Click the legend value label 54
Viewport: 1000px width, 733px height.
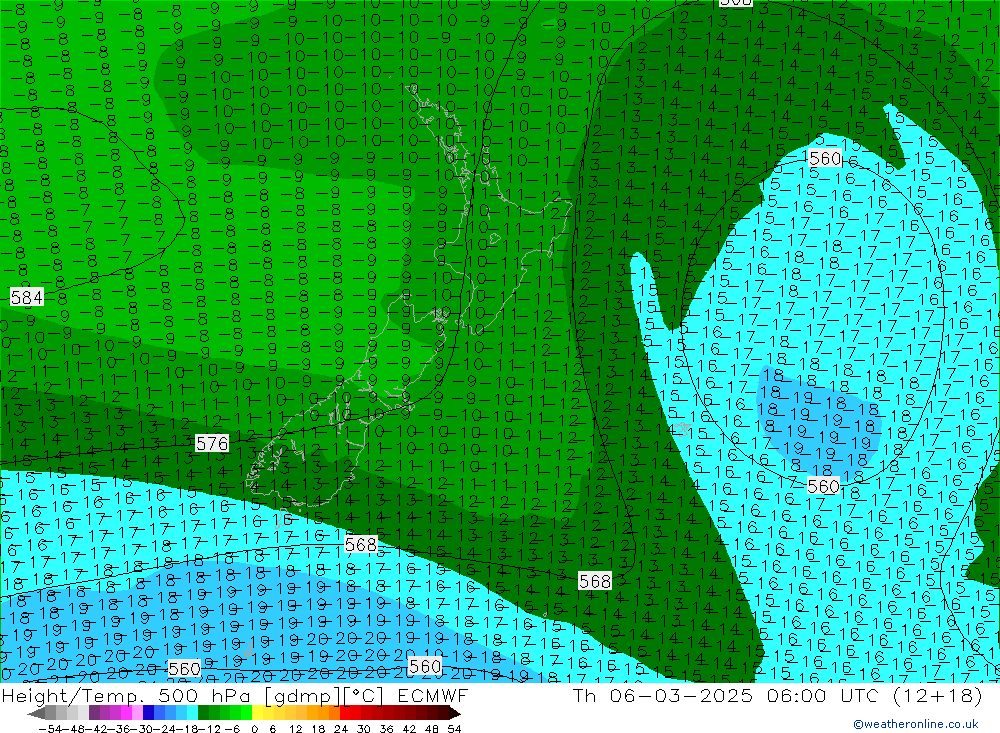[x=453, y=728]
